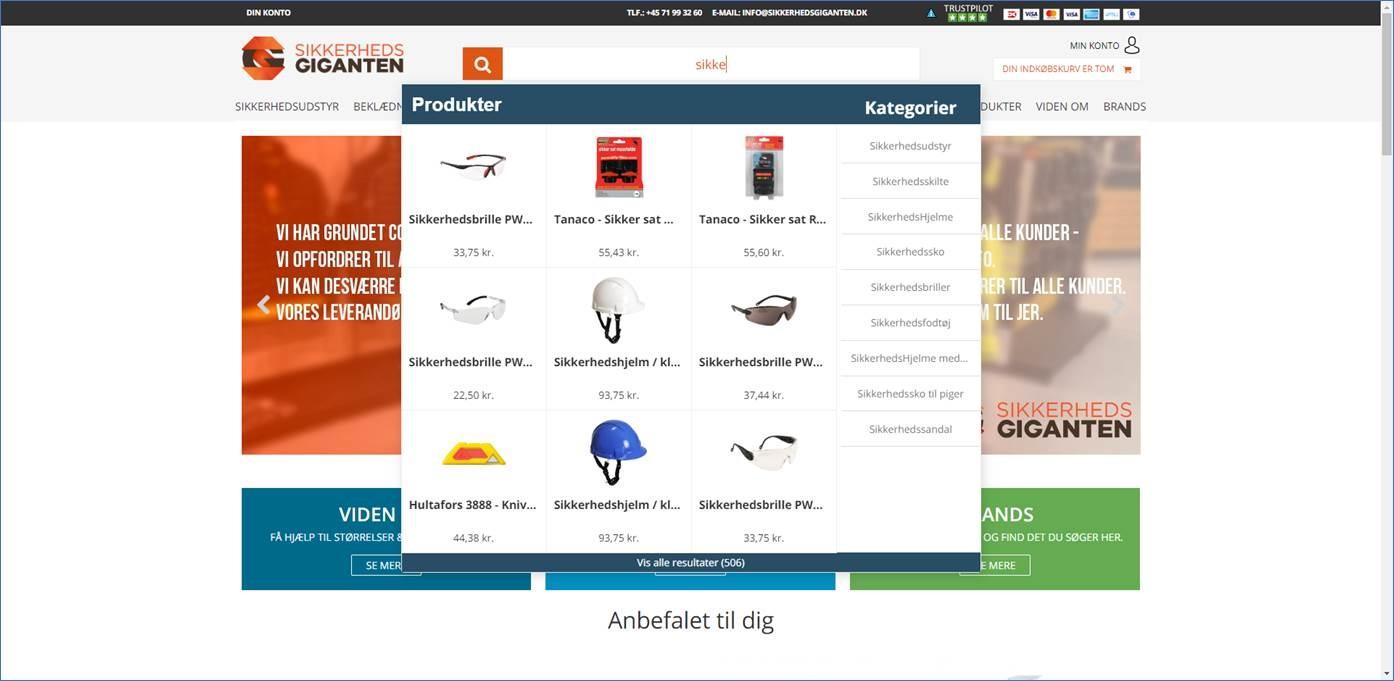Select the blue safety helmet product image
Screen dimensions: 1394x681
click(618, 452)
